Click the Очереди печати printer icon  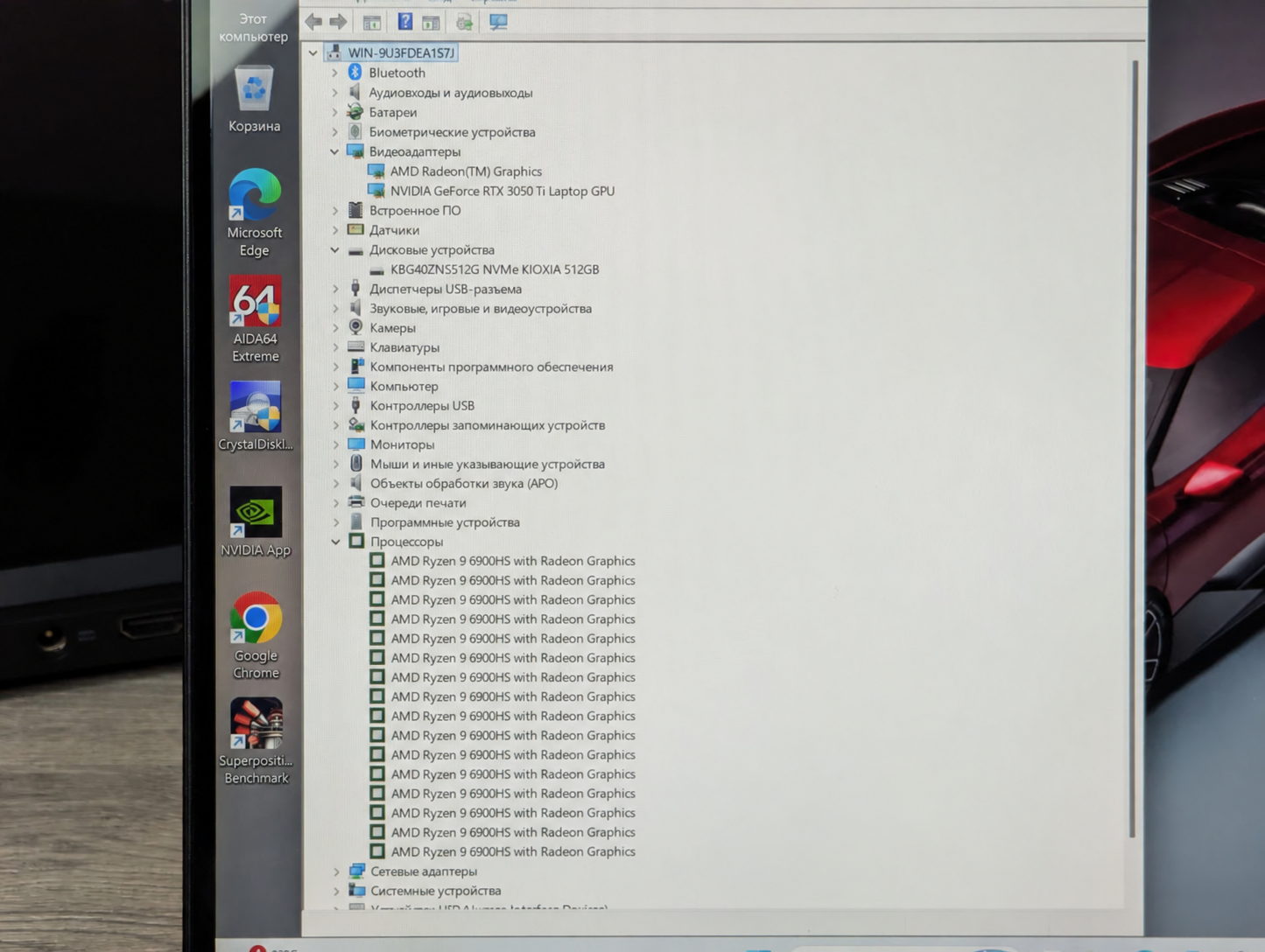(x=356, y=502)
